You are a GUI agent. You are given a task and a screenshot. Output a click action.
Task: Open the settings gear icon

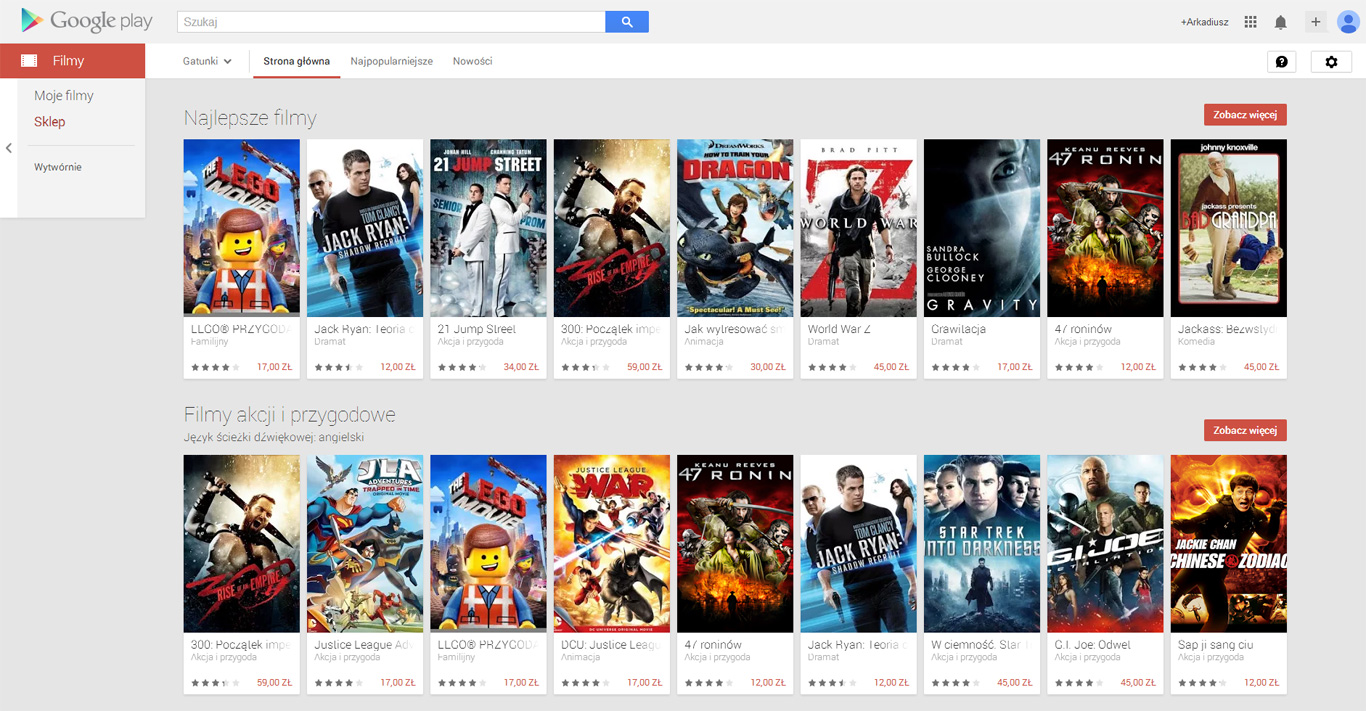coord(1331,62)
